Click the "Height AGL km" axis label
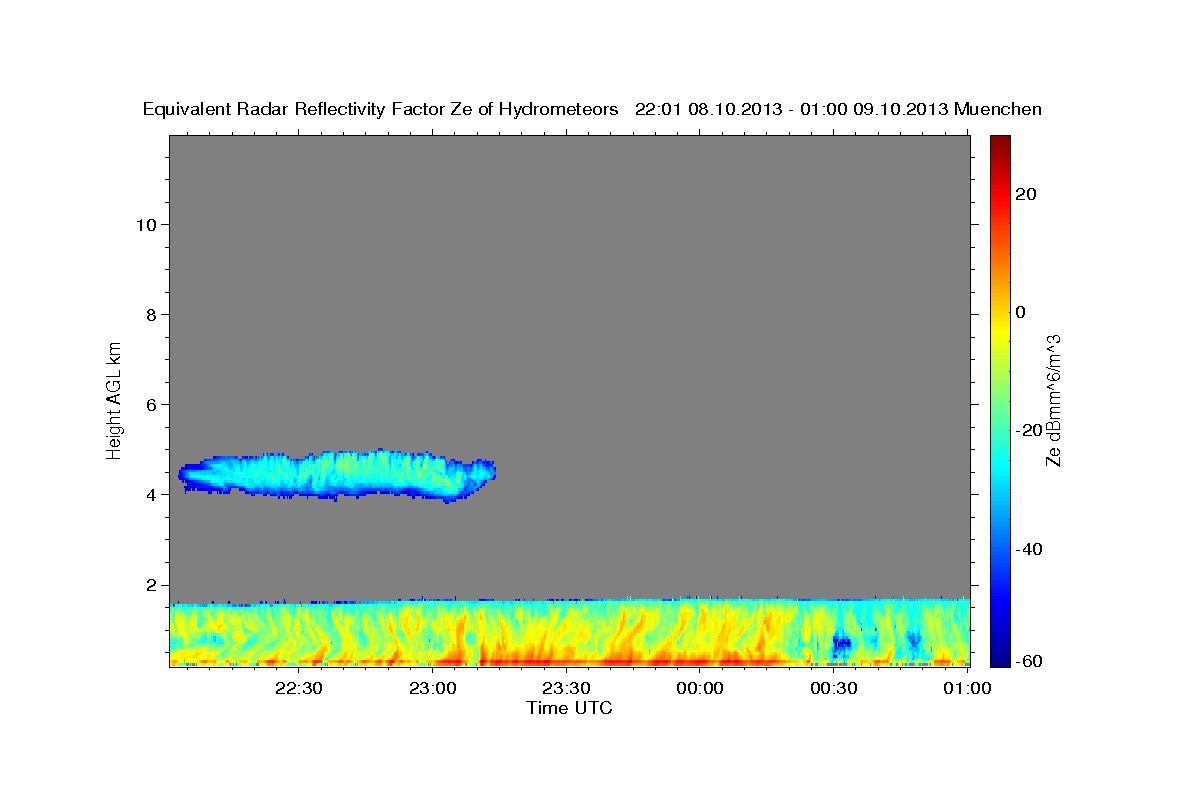Image resolution: width=1200 pixels, height=800 pixels. (115, 399)
